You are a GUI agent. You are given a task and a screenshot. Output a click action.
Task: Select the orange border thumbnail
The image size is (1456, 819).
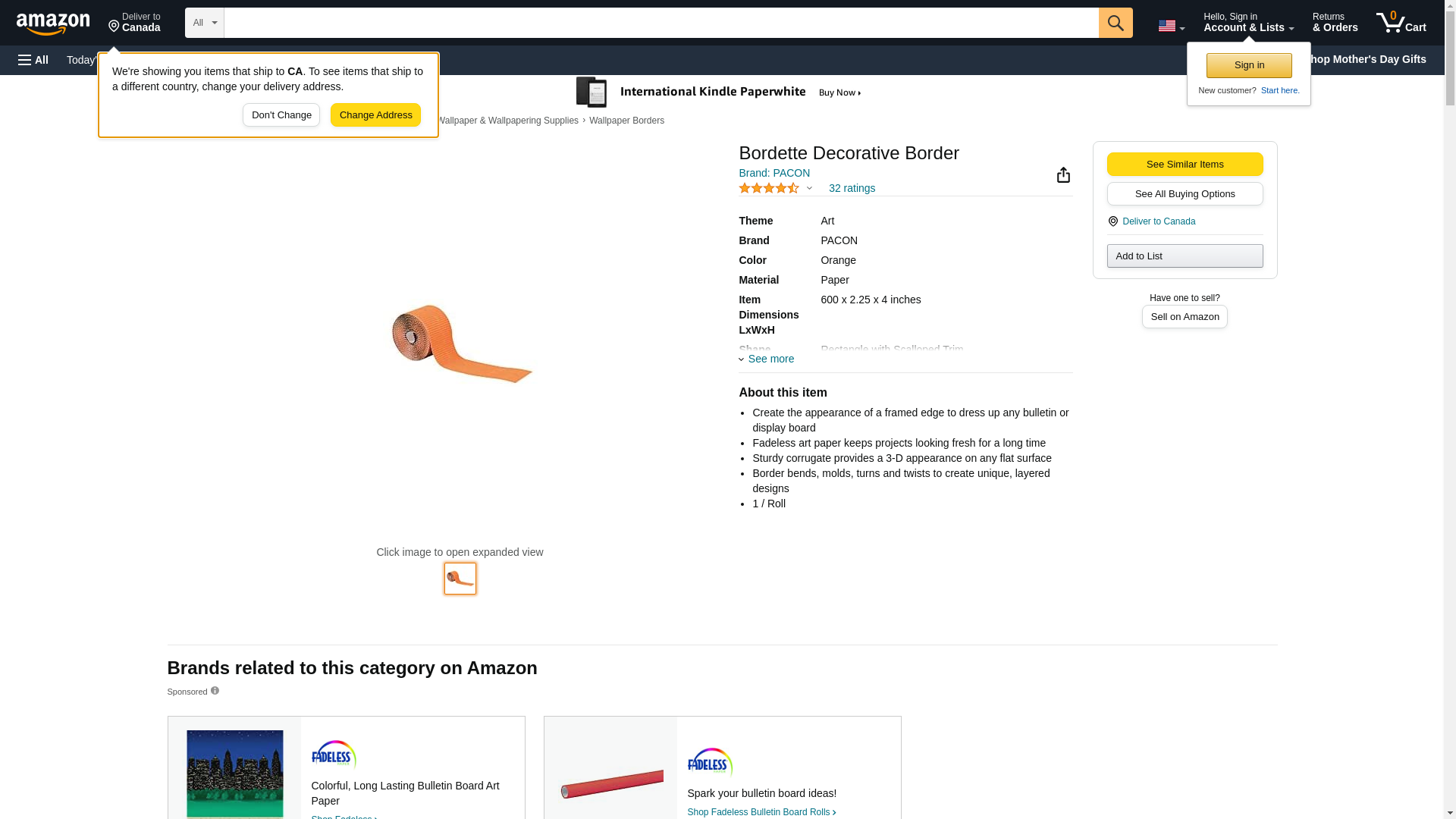point(460,579)
